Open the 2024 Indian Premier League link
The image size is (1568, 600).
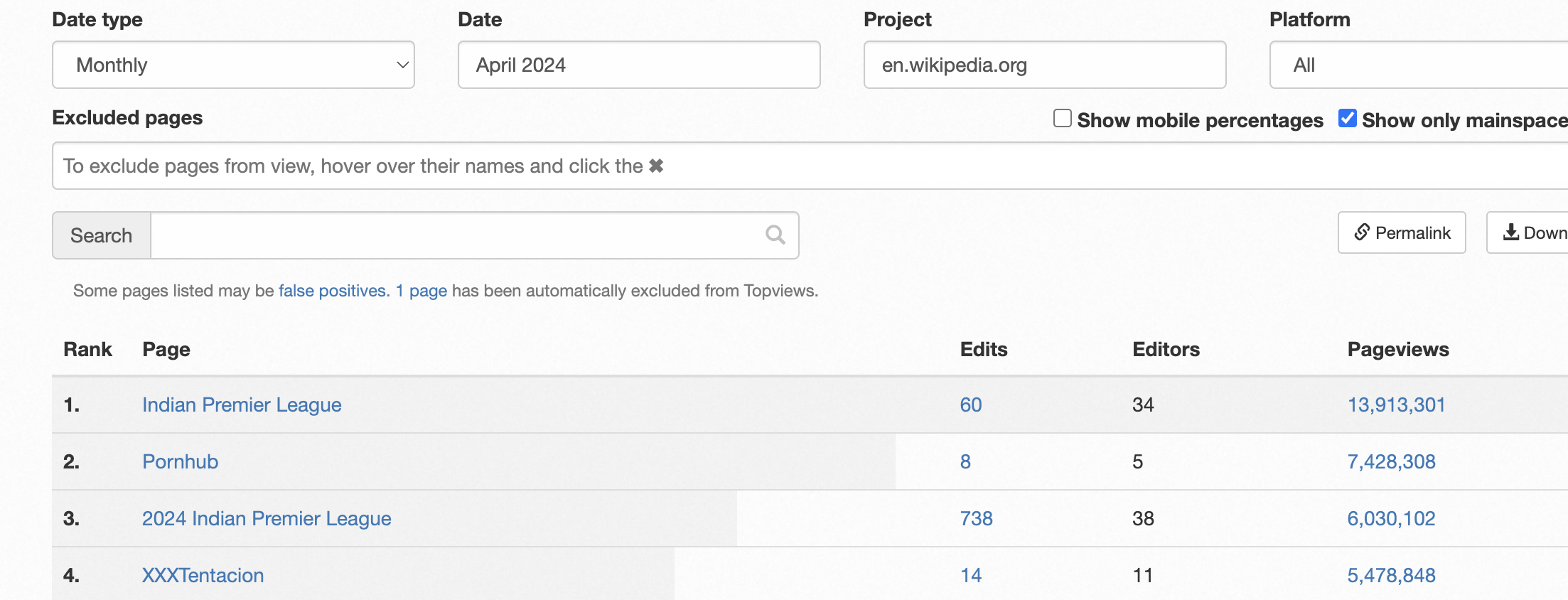(267, 518)
